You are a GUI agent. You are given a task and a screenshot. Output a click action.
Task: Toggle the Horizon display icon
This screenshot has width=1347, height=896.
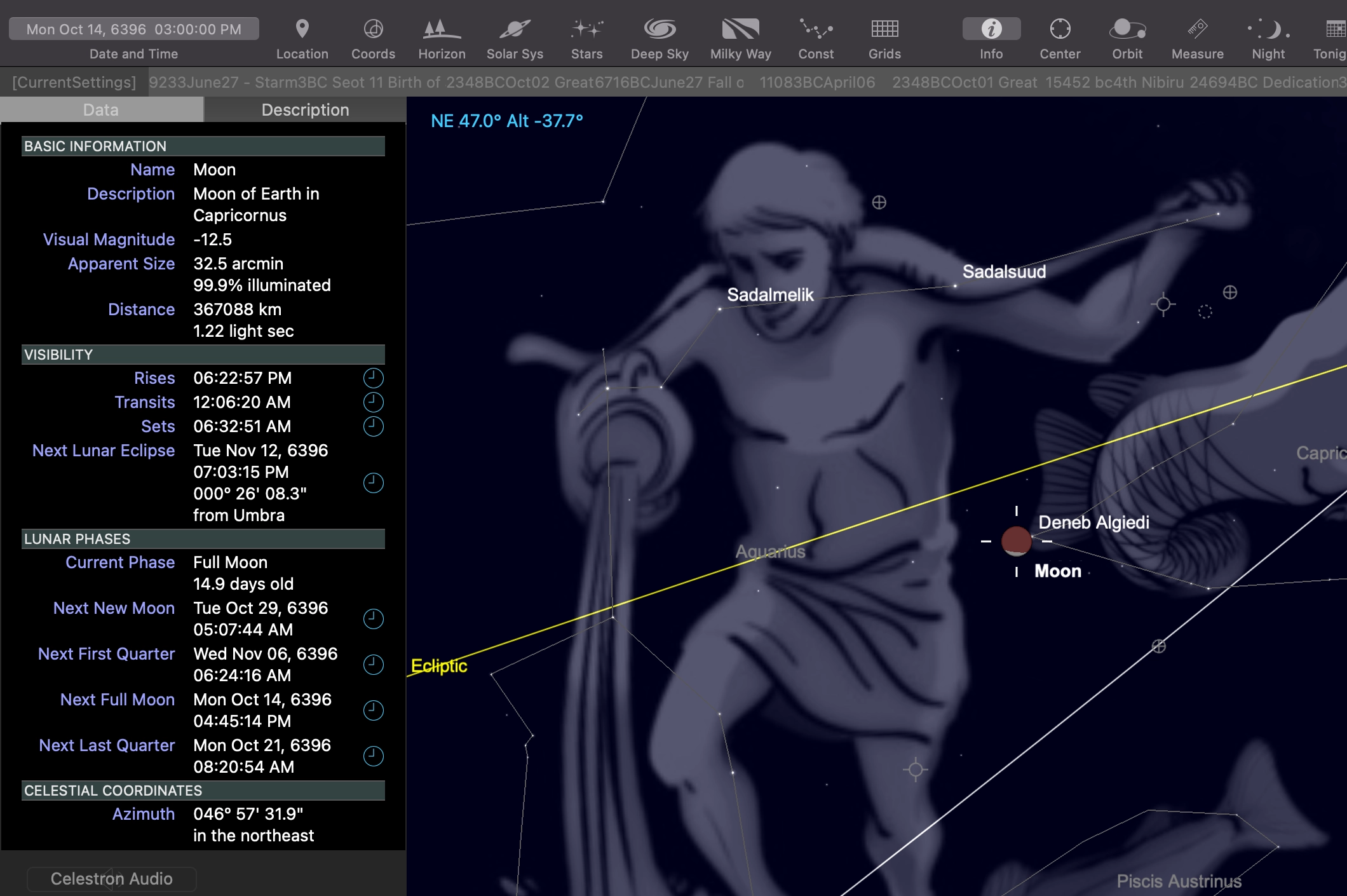[442, 29]
